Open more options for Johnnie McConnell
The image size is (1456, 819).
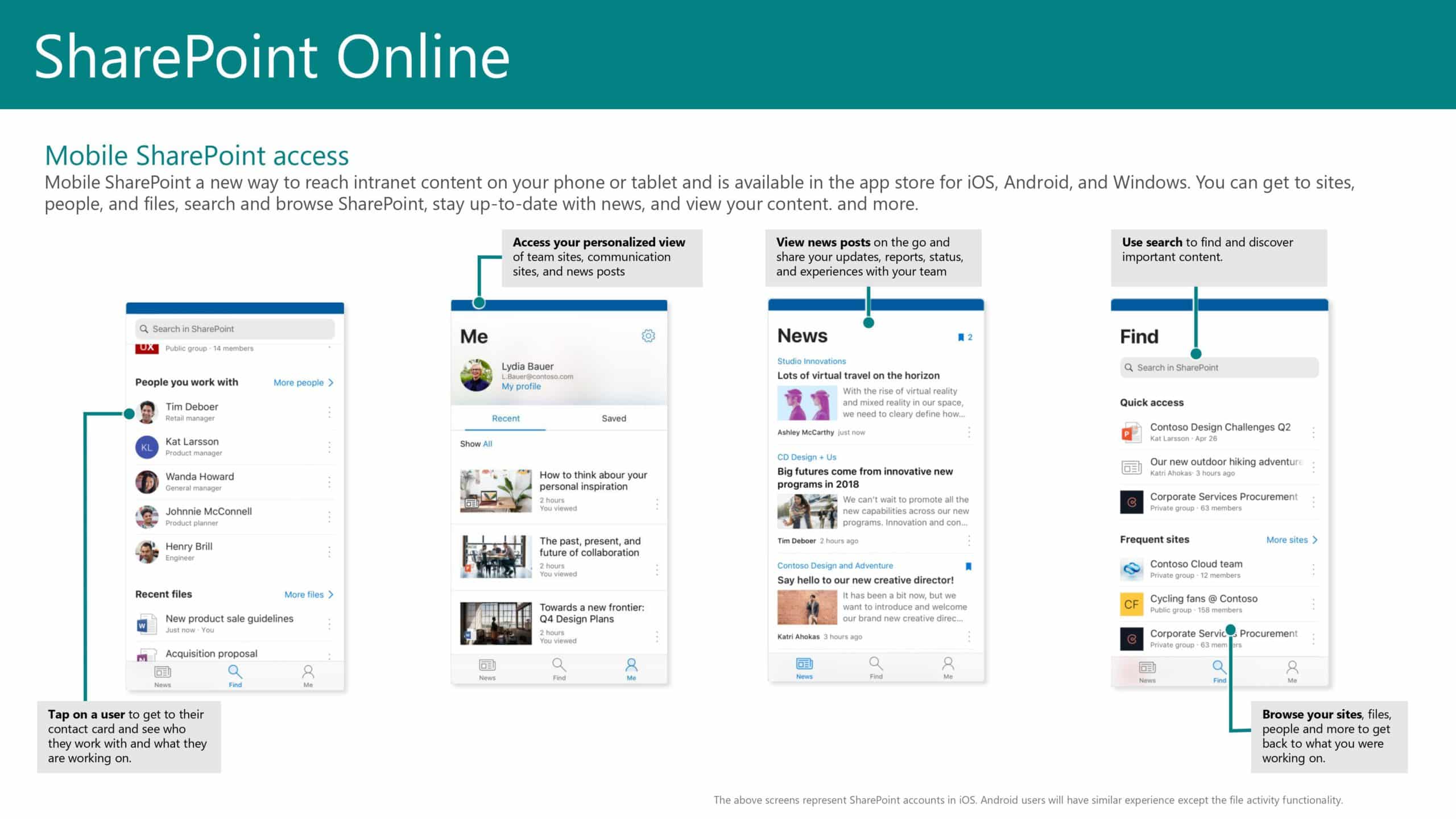[329, 516]
